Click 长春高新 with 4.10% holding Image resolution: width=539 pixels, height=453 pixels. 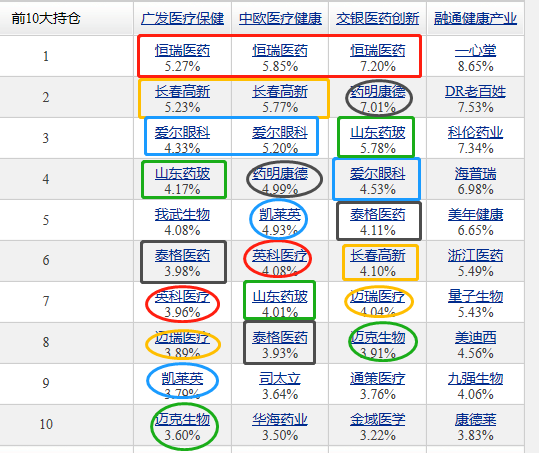pyautogui.click(x=378, y=255)
